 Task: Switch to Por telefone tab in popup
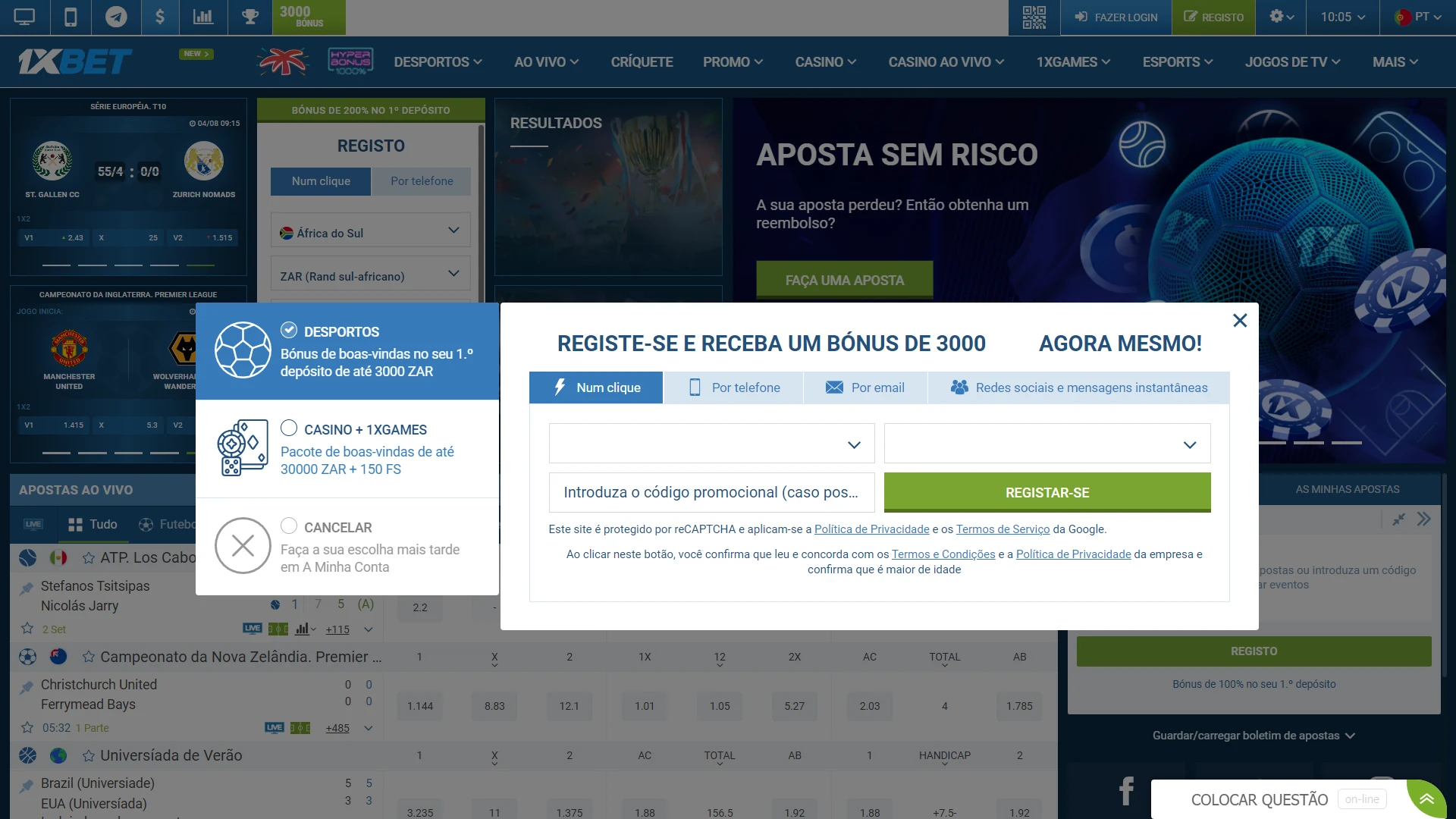pyautogui.click(x=733, y=388)
